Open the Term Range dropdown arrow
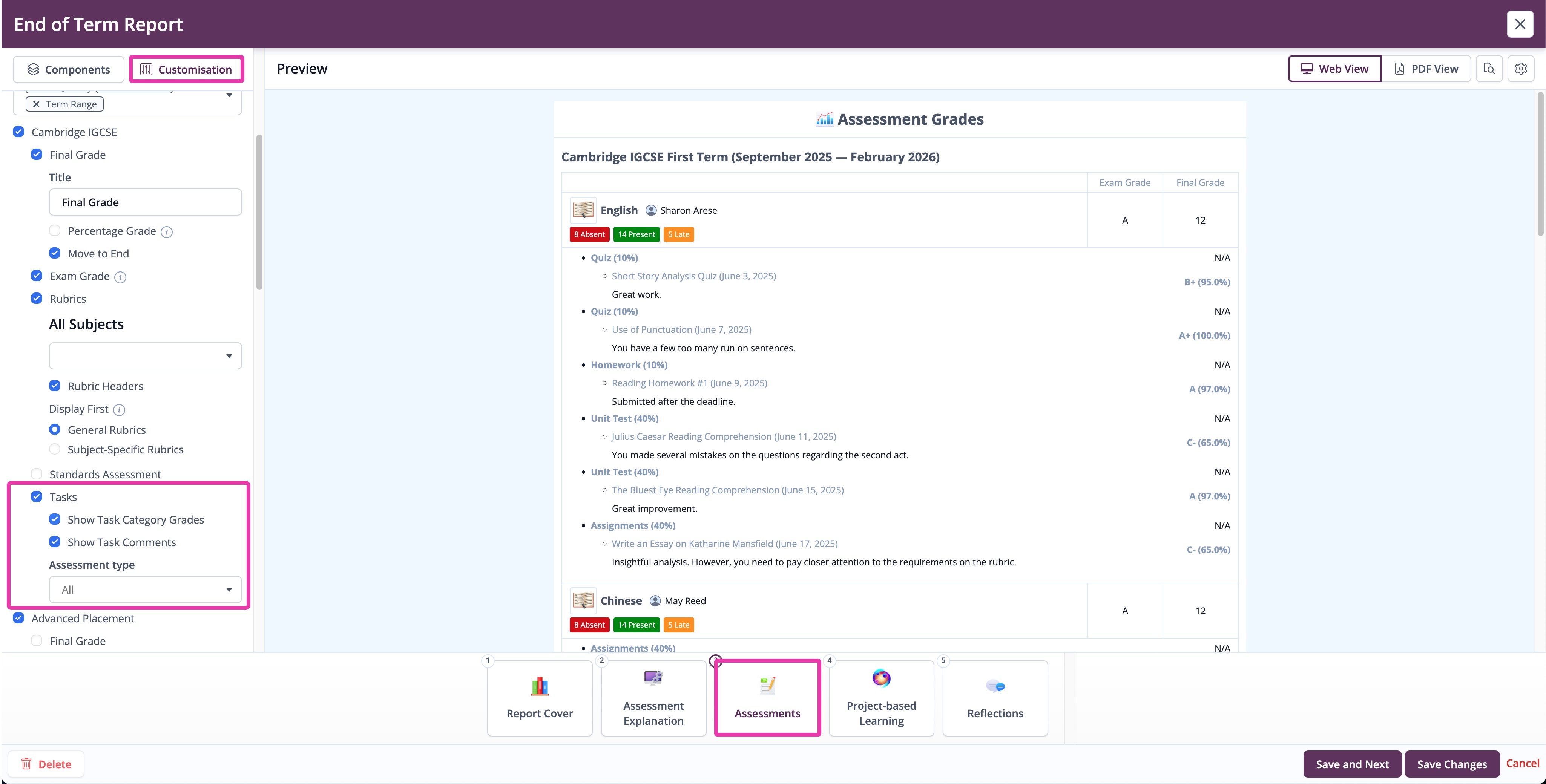The image size is (1546, 784). point(229,95)
